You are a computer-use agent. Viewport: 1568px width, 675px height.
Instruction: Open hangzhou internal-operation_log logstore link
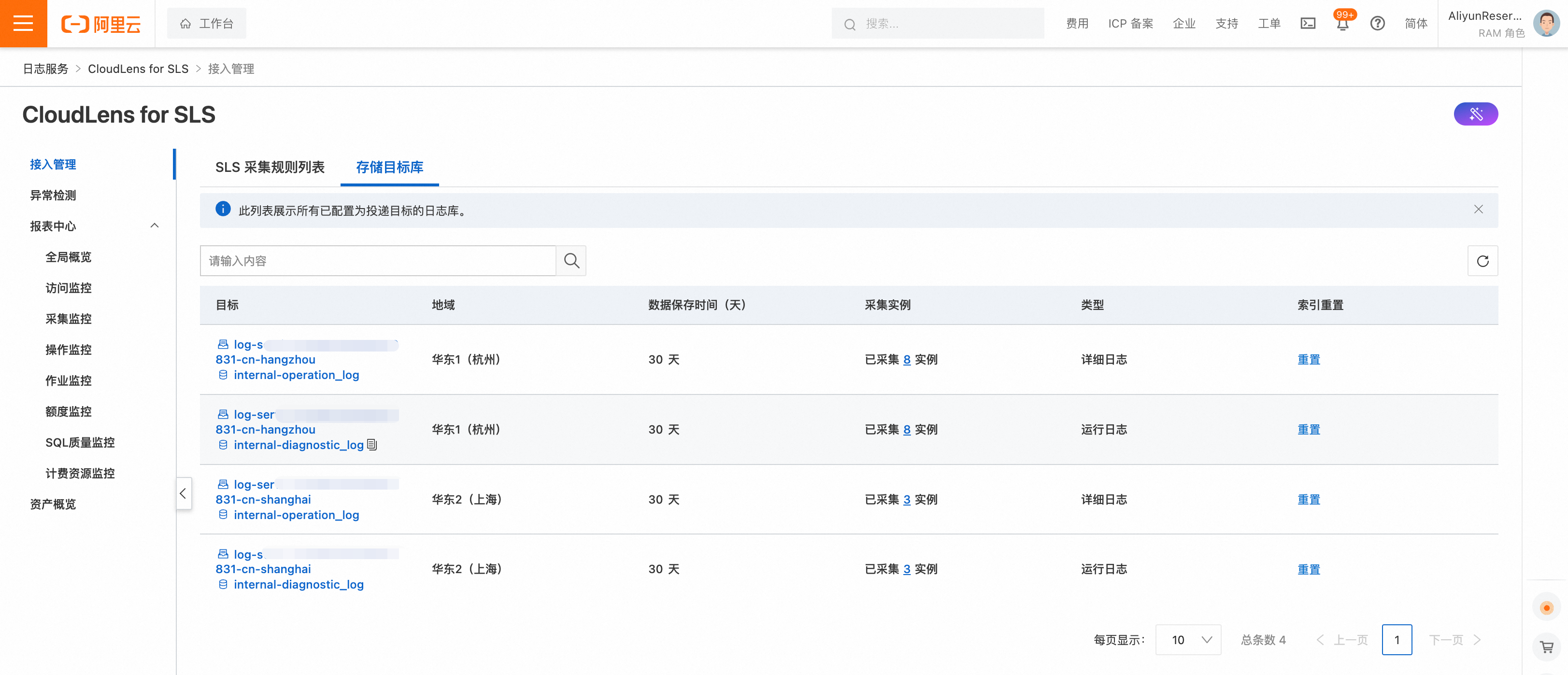(296, 376)
